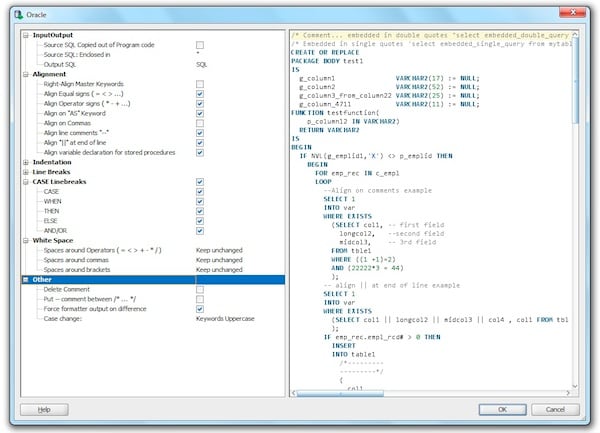Collapse the White Space section
The width and height of the screenshot is (600, 433).
click(25, 240)
